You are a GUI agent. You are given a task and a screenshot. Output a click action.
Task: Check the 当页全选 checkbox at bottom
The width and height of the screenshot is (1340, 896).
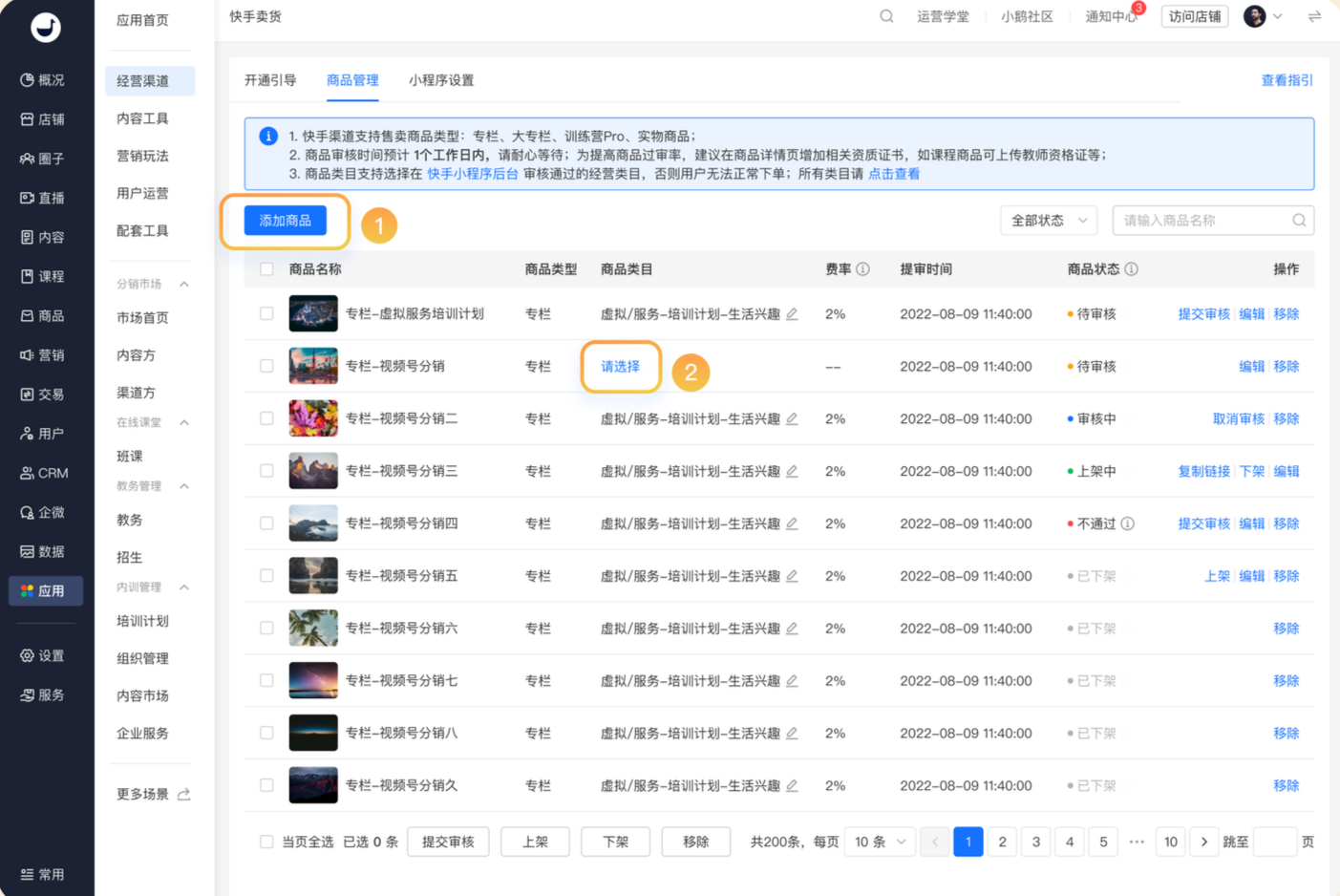[x=266, y=842]
